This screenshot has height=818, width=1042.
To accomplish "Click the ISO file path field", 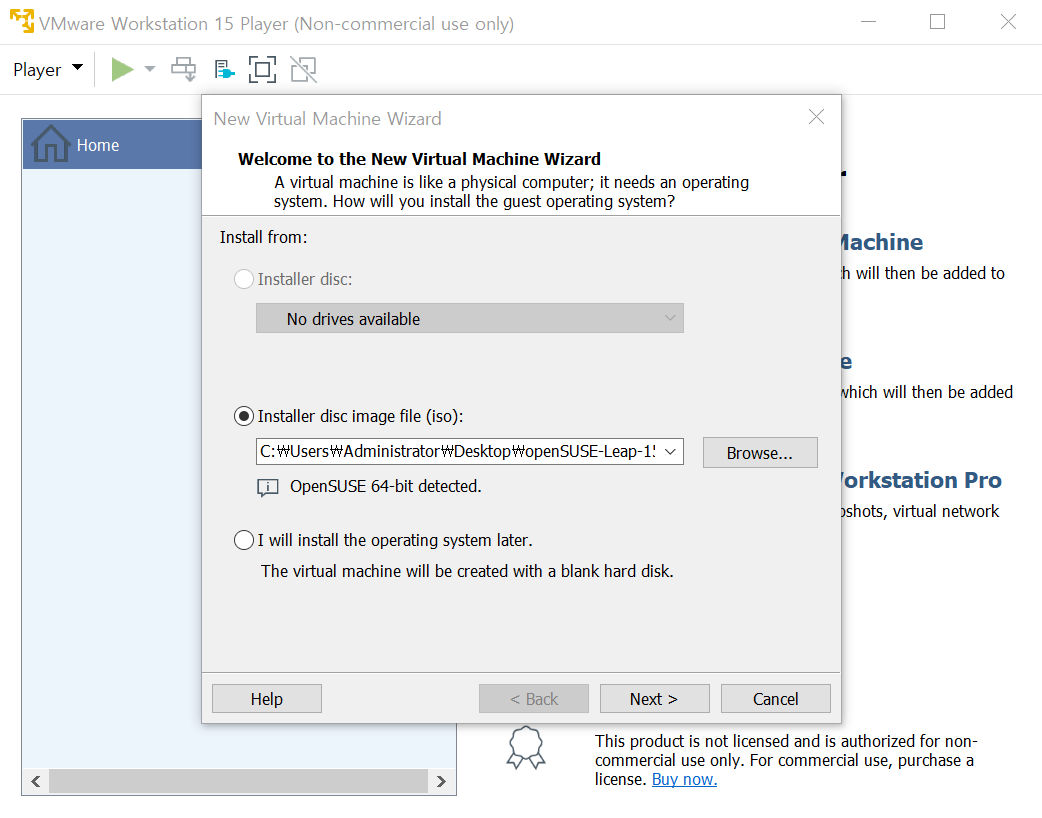I will click(457, 452).
